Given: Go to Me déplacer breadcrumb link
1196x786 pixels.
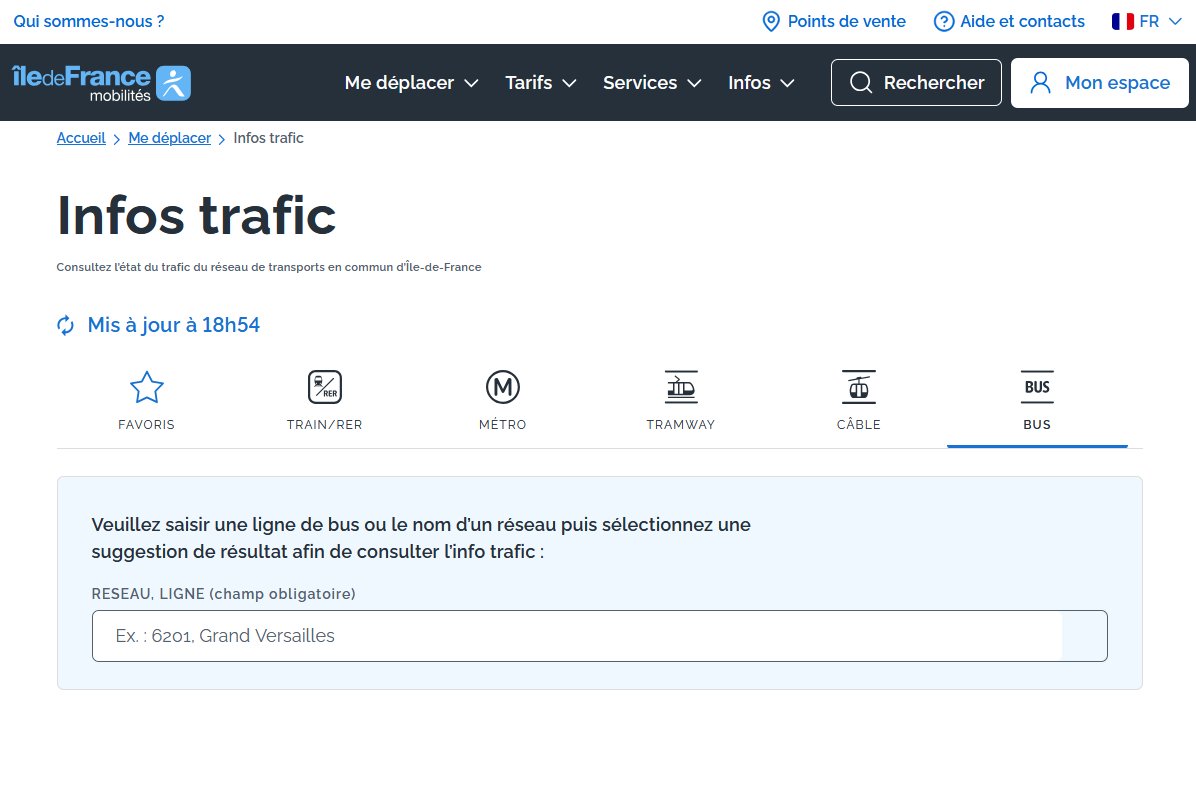Looking at the screenshot, I should (169, 138).
